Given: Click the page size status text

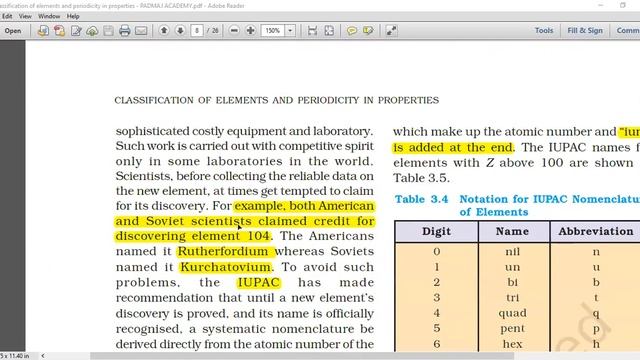Looking at the screenshot, I should coord(15,356).
